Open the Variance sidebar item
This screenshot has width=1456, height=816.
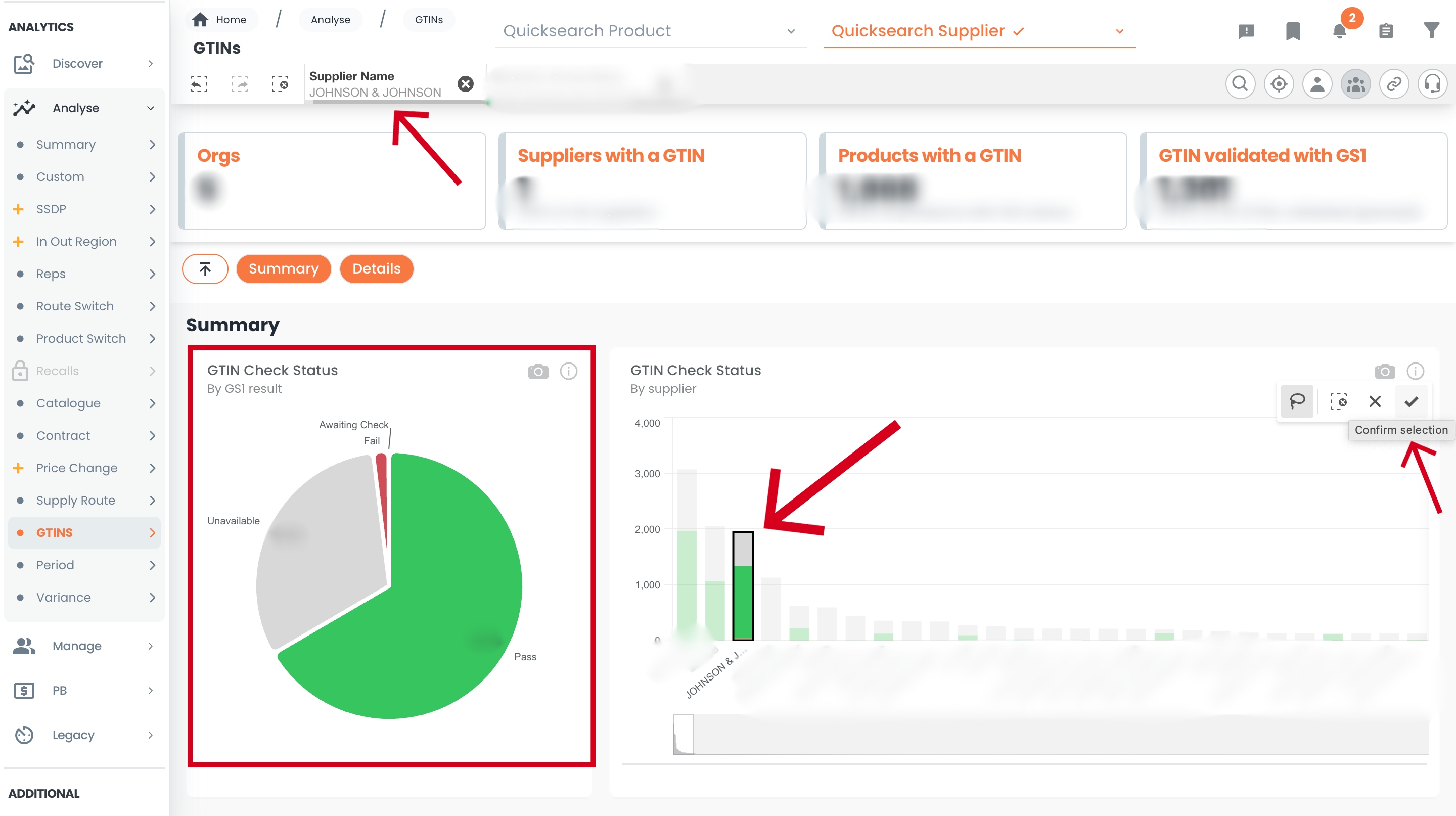(x=83, y=597)
